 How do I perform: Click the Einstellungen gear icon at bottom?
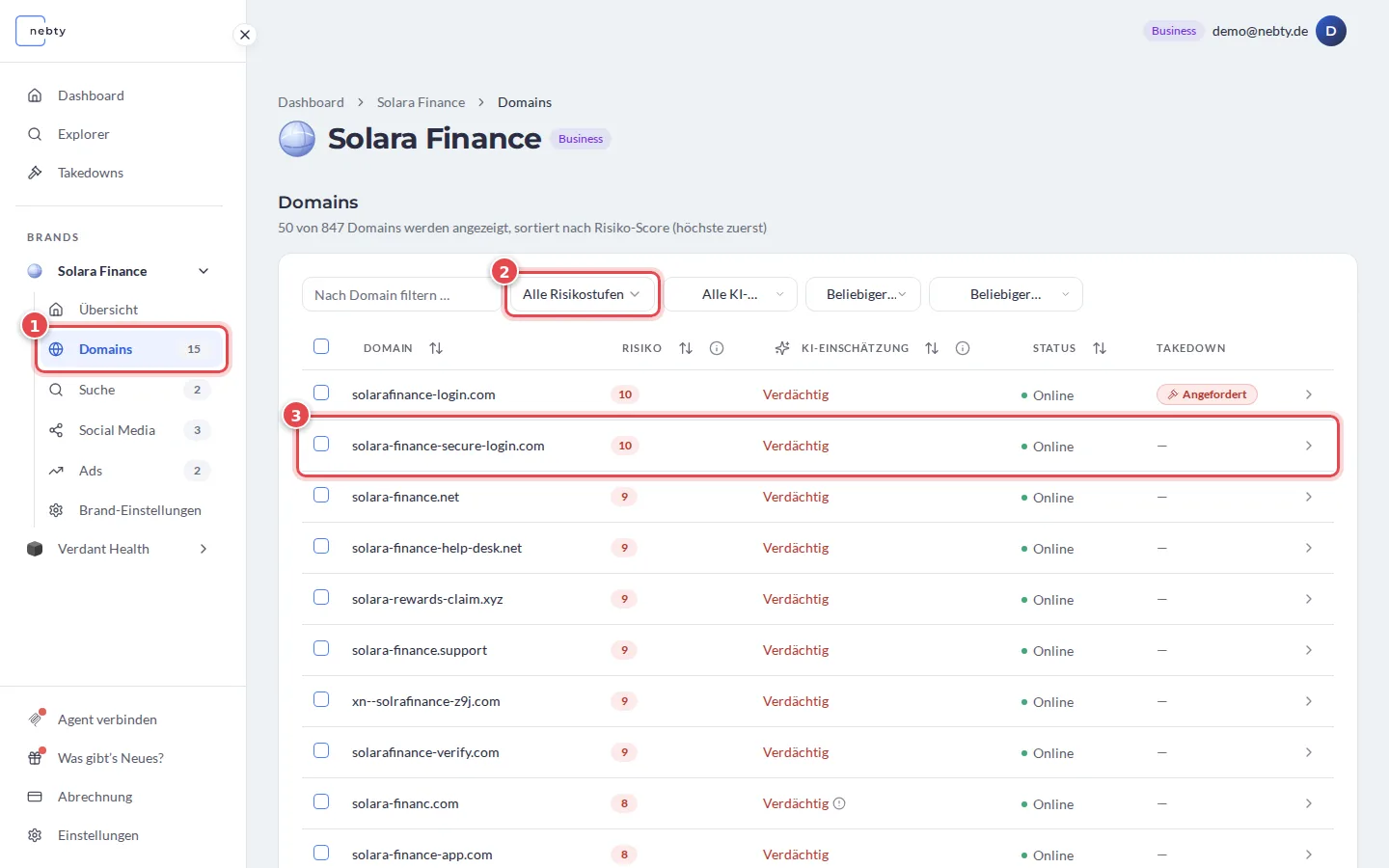(35, 835)
